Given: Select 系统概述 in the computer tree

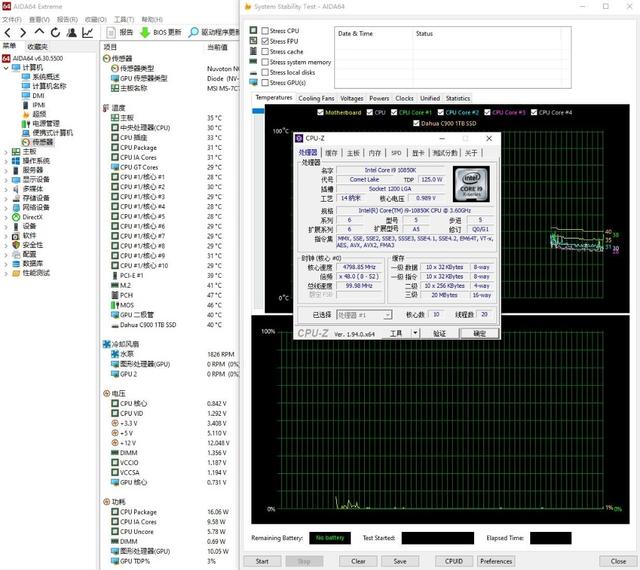Looking at the screenshot, I should point(46,77).
